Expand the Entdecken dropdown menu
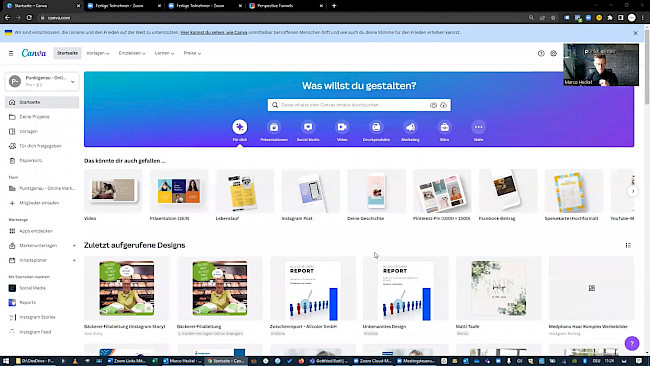 tap(132, 53)
